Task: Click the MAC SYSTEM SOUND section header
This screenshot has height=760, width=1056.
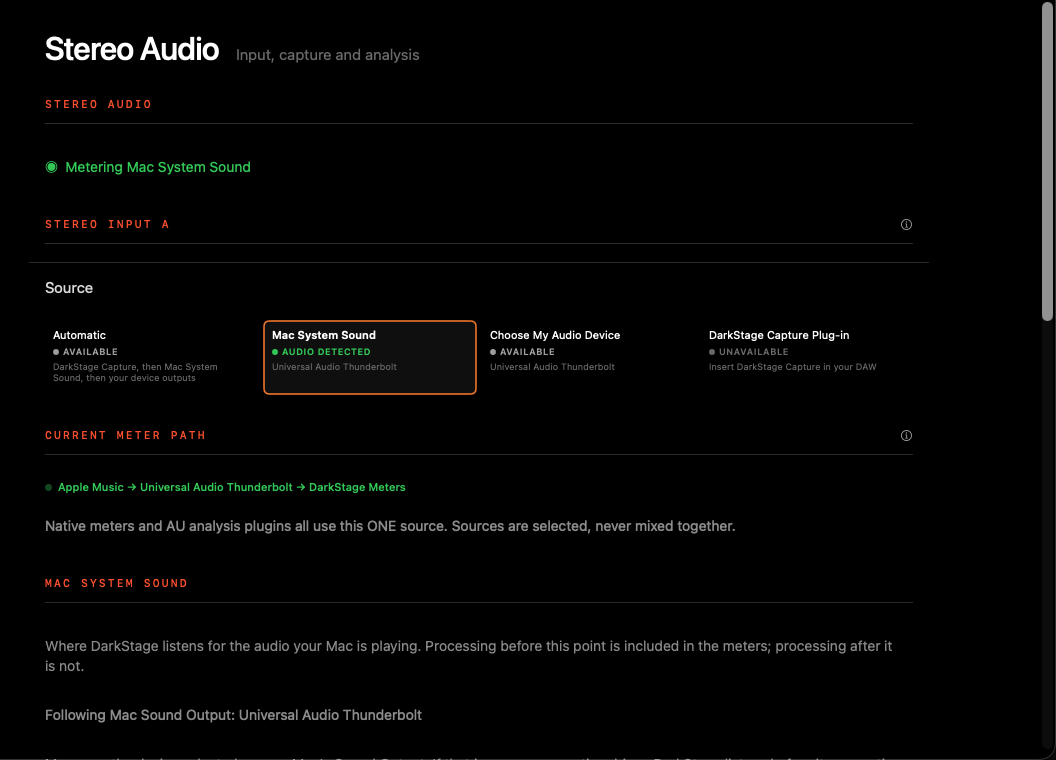Action: tap(116, 583)
